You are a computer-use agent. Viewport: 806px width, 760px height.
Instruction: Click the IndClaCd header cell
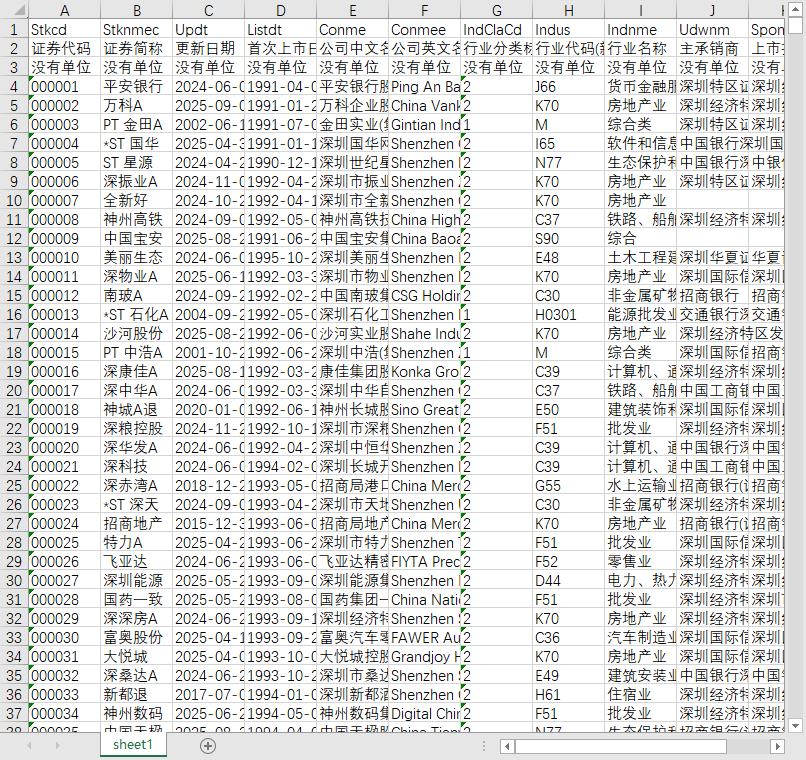(x=497, y=29)
